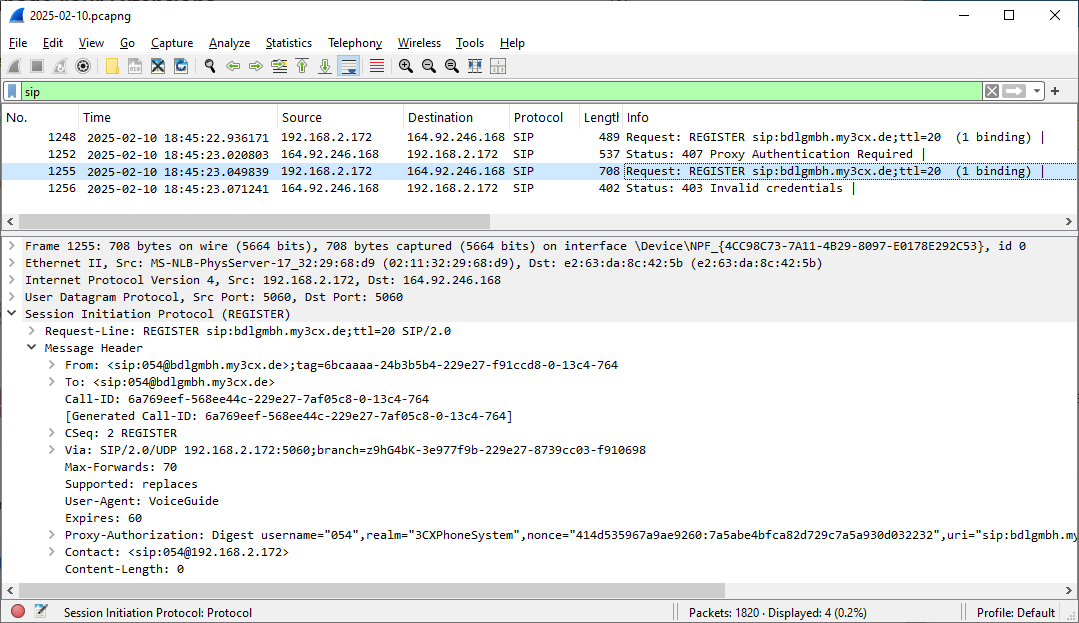
Task: Expand the Request-Line node
Action: pyautogui.click(x=32, y=331)
